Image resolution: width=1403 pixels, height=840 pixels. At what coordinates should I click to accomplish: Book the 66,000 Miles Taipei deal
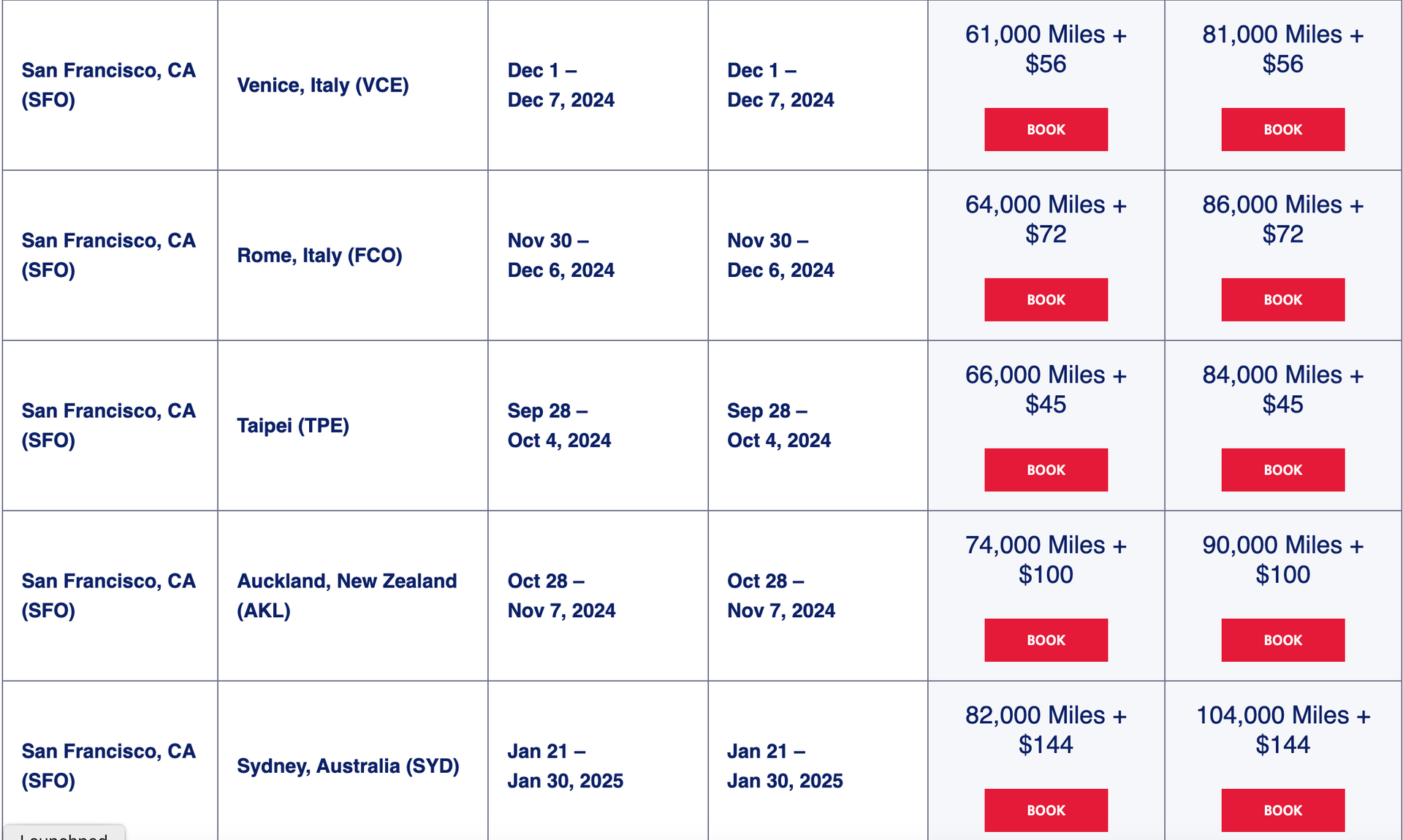1045,470
